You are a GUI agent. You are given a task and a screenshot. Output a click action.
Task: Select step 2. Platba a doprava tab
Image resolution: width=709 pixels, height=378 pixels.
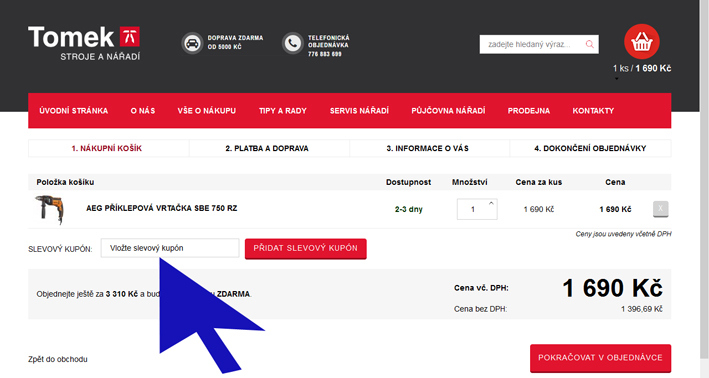point(269,148)
